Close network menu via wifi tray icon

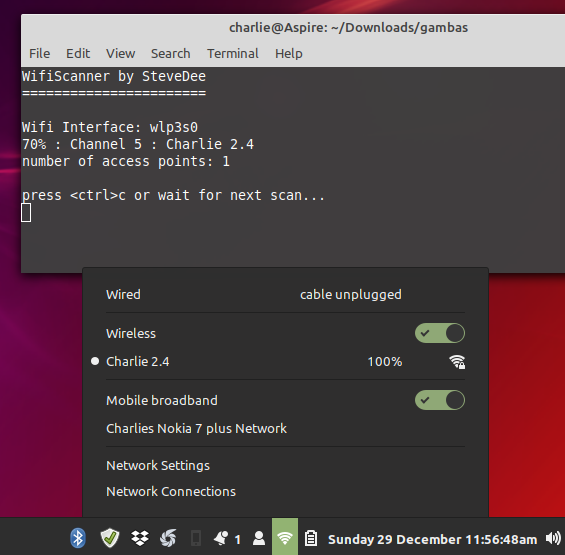click(285, 537)
